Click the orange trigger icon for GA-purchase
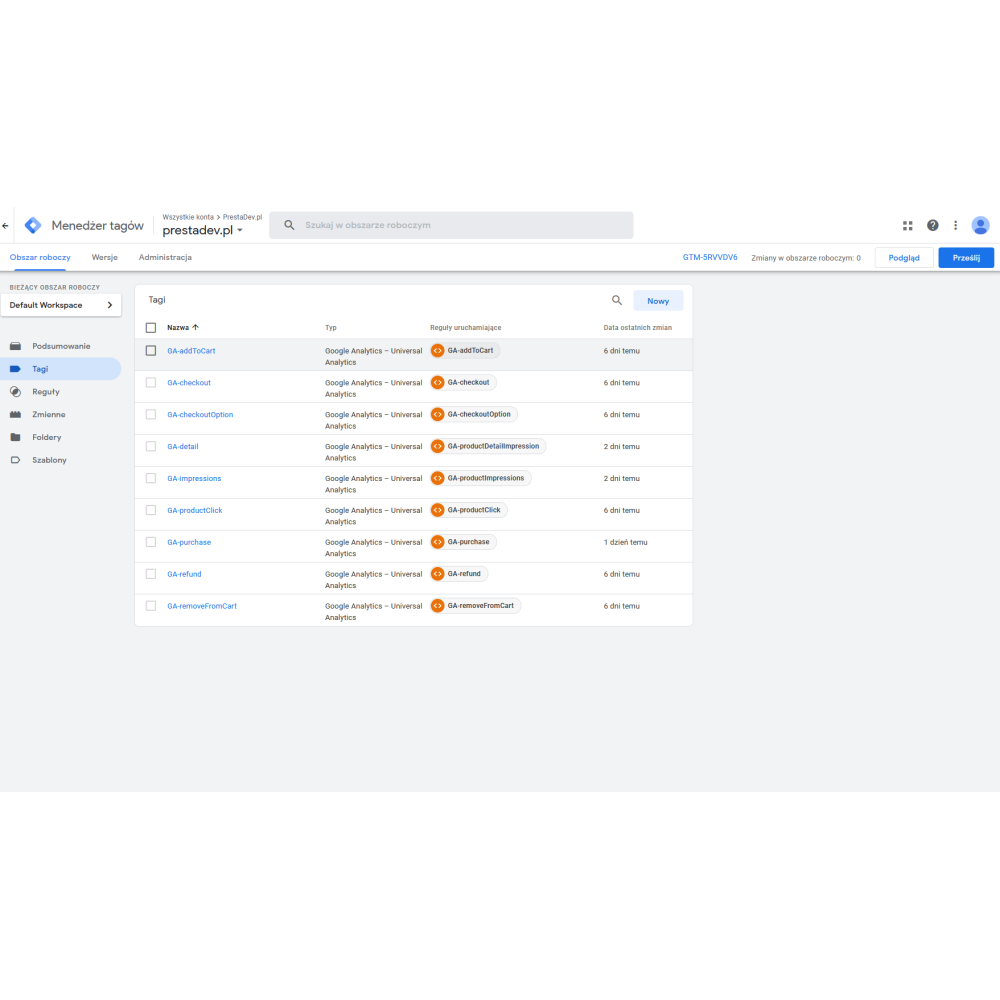 (x=438, y=542)
